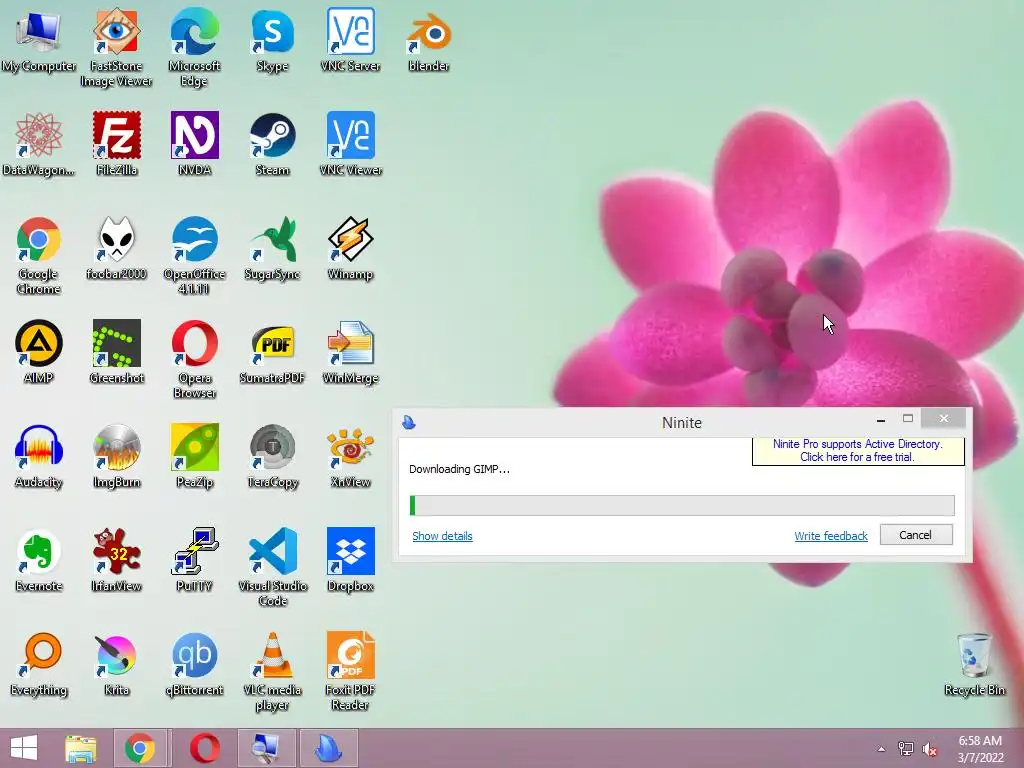Open the Windows Start button

[x=24, y=748]
